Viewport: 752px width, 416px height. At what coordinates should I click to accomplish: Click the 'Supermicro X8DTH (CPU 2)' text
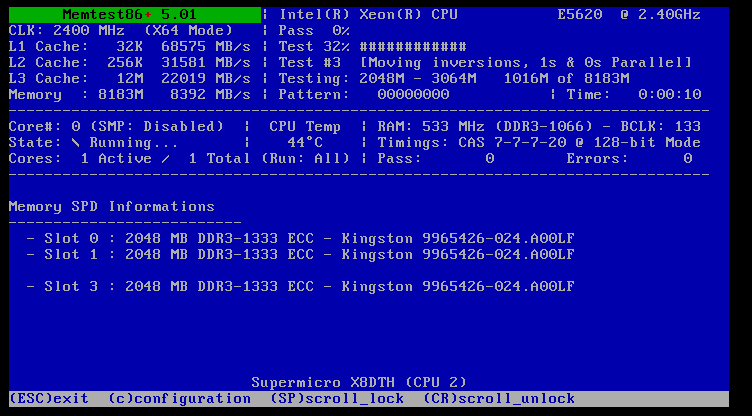[x=359, y=382]
